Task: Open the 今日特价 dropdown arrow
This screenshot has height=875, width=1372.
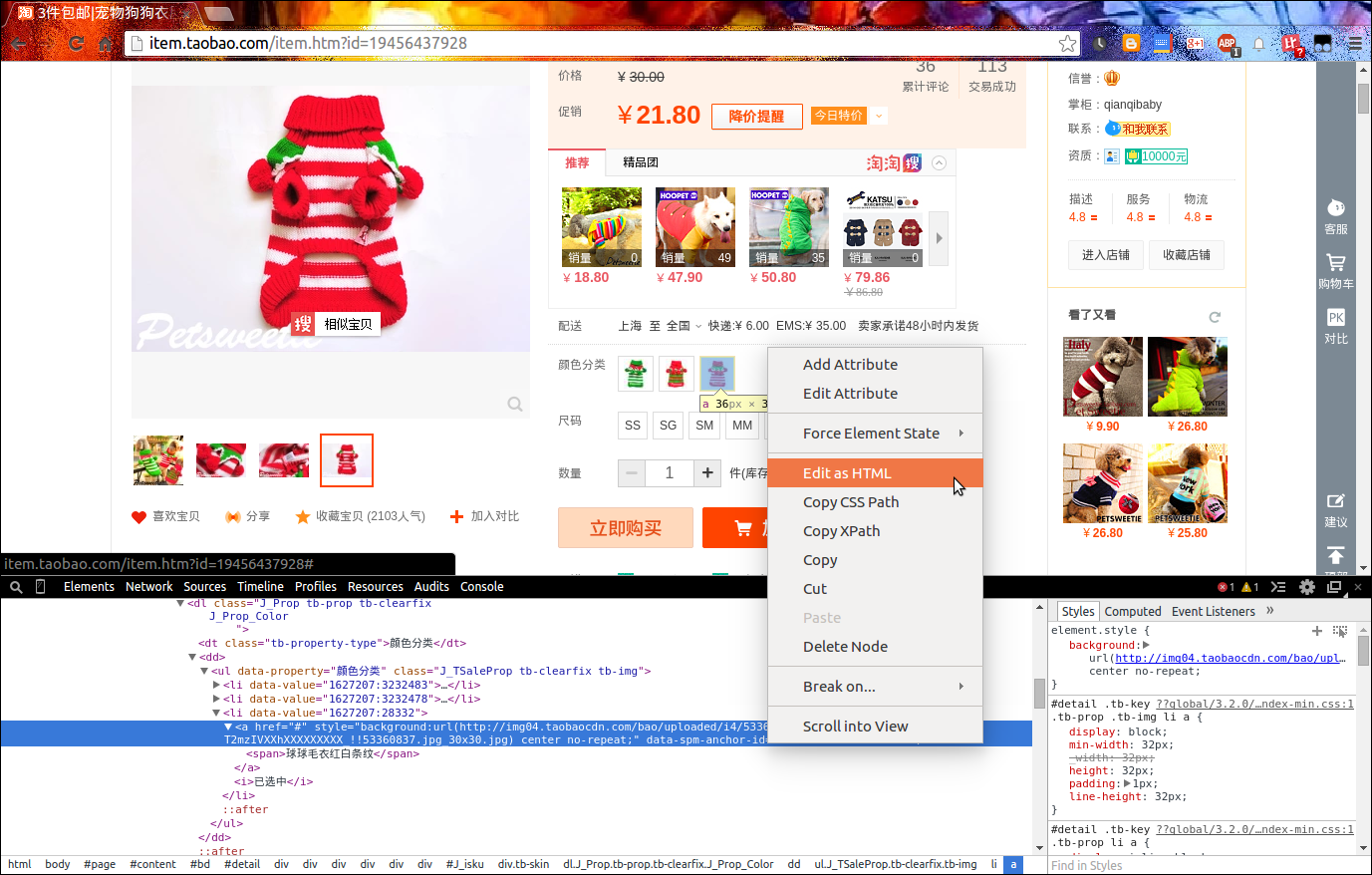Action: 879,116
